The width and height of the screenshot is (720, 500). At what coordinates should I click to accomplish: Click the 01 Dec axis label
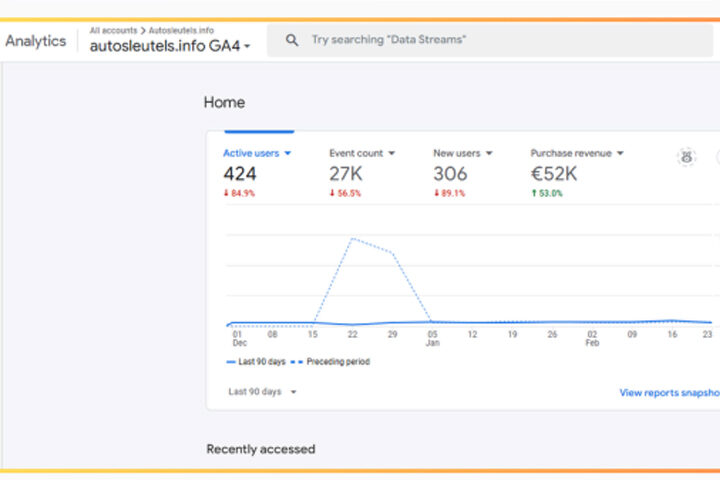pos(239,338)
